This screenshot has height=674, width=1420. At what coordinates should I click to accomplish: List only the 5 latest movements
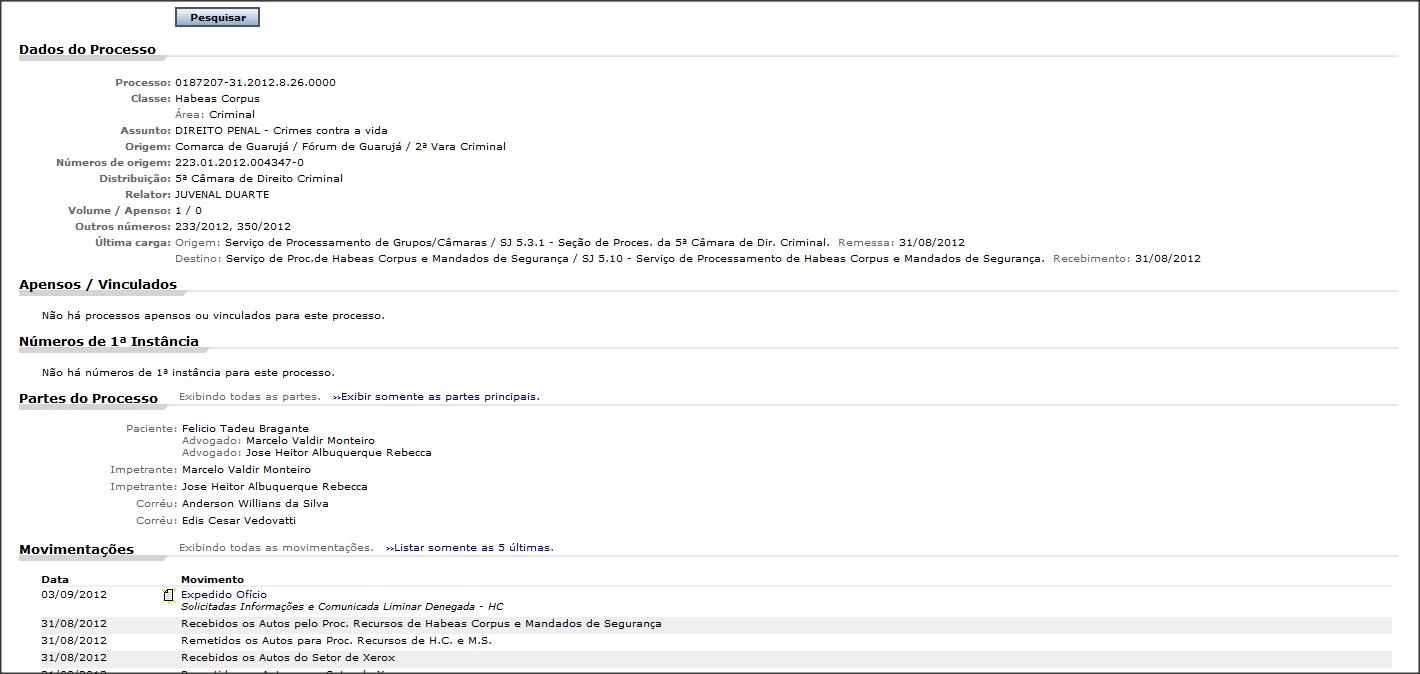point(469,548)
